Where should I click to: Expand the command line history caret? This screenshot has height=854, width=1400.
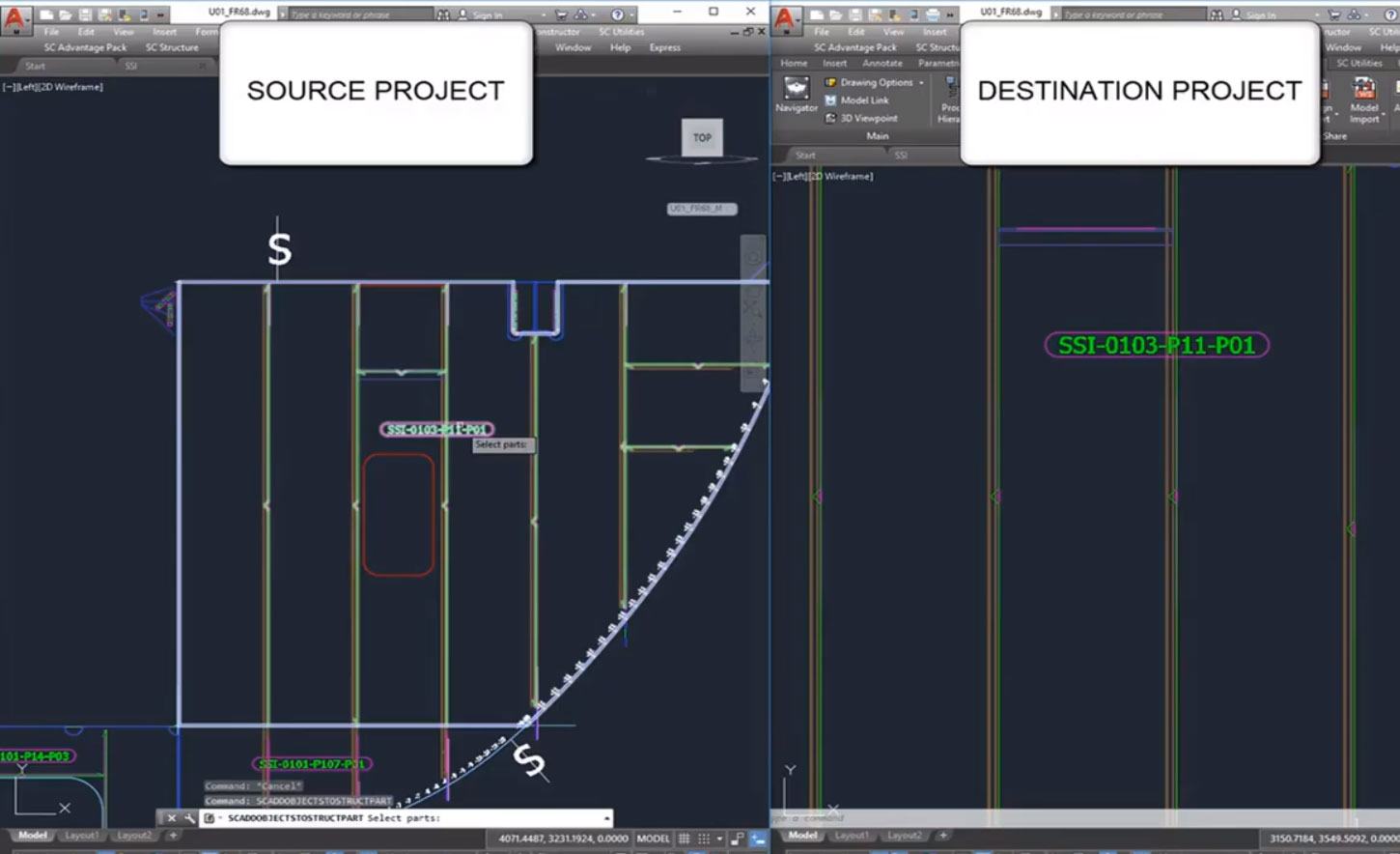[606, 818]
